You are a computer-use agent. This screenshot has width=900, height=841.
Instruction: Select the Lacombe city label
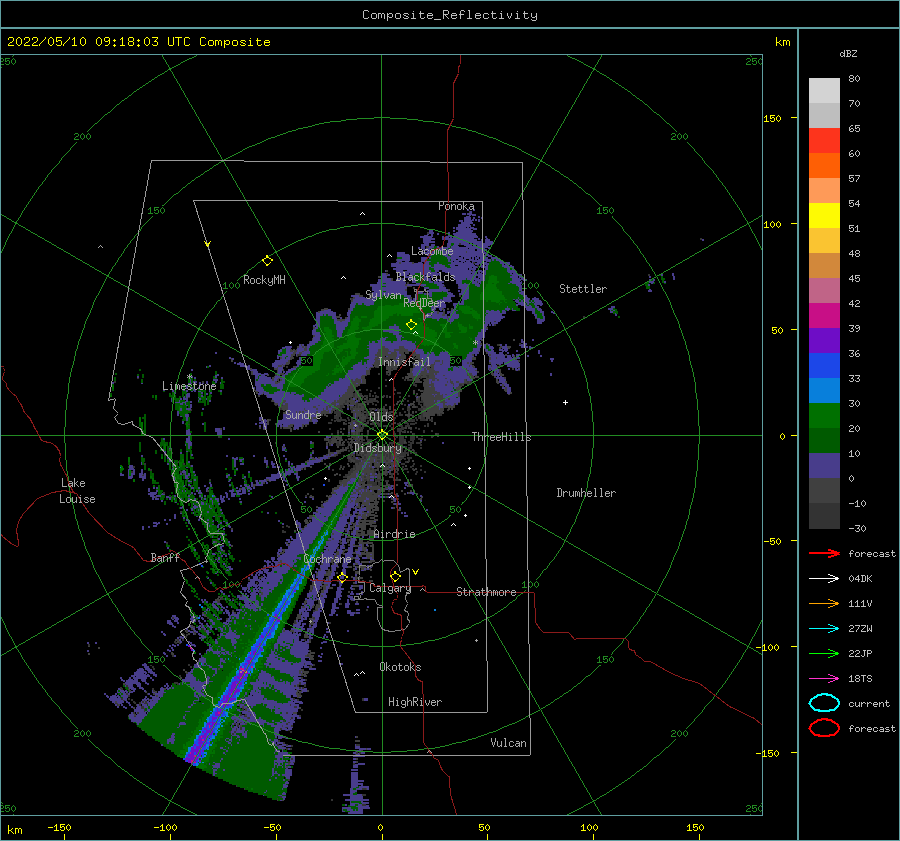(x=432, y=251)
